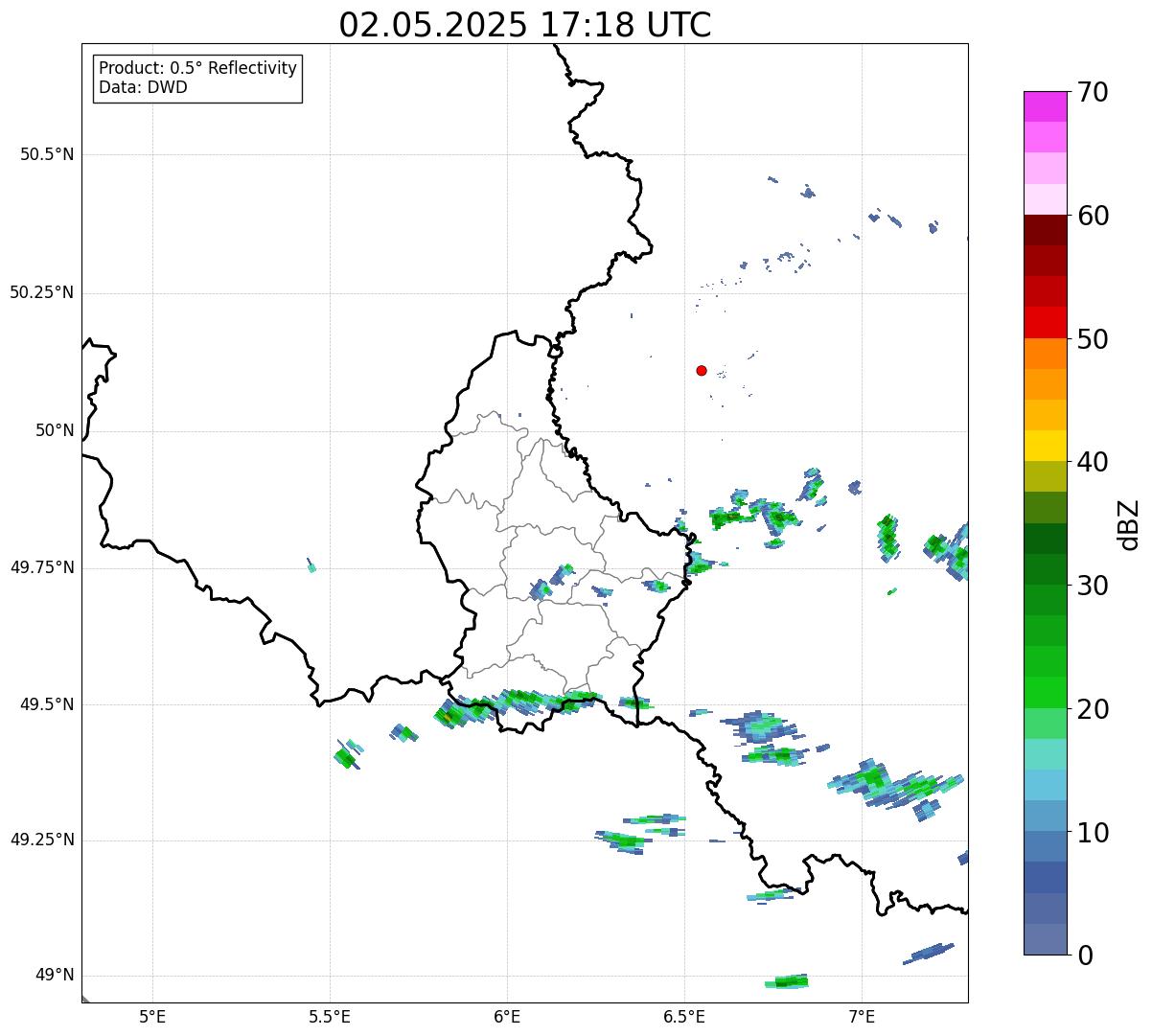Click the magenta top colorbar segment
The width and height of the screenshot is (1152, 1036).
pyautogui.click(x=1046, y=106)
